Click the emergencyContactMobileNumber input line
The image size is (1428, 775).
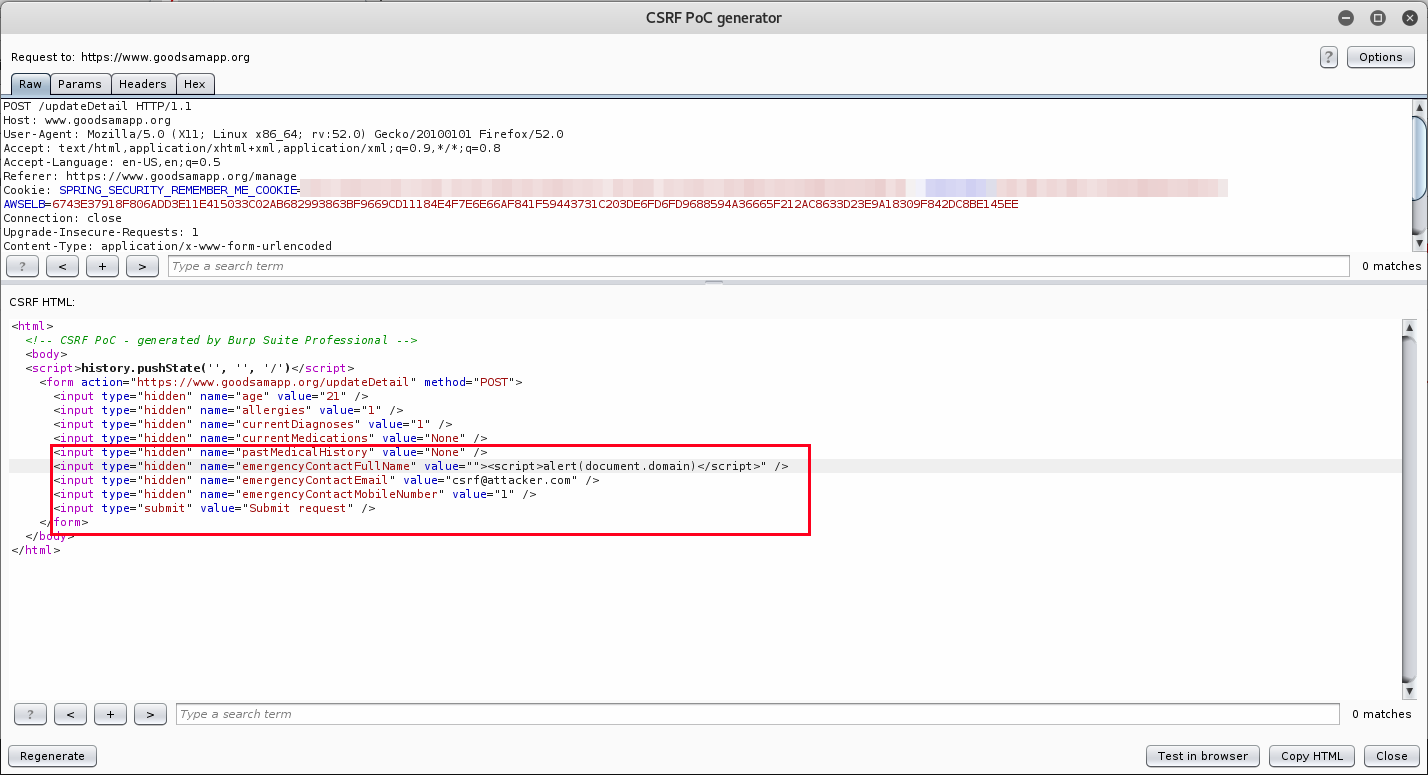click(295, 494)
